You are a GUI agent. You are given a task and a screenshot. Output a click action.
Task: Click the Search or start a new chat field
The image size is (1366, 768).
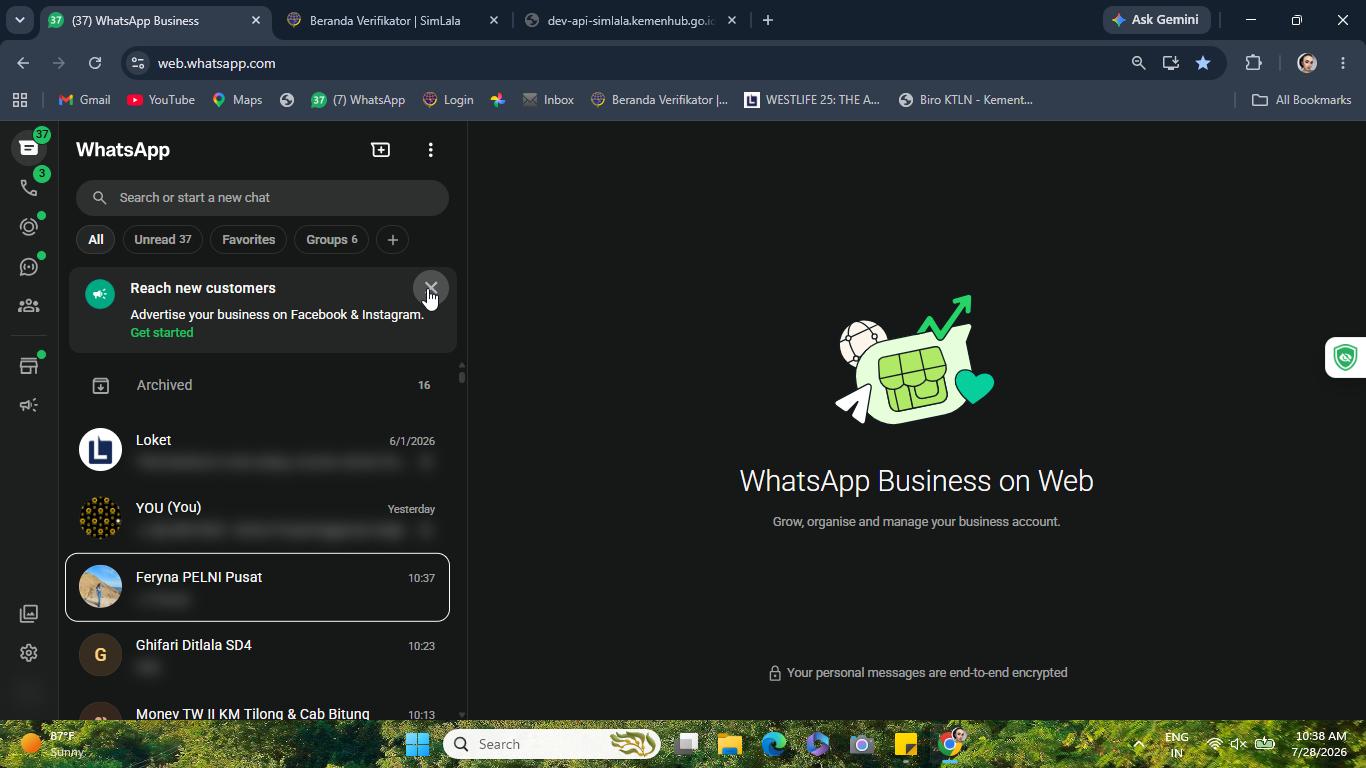(262, 198)
